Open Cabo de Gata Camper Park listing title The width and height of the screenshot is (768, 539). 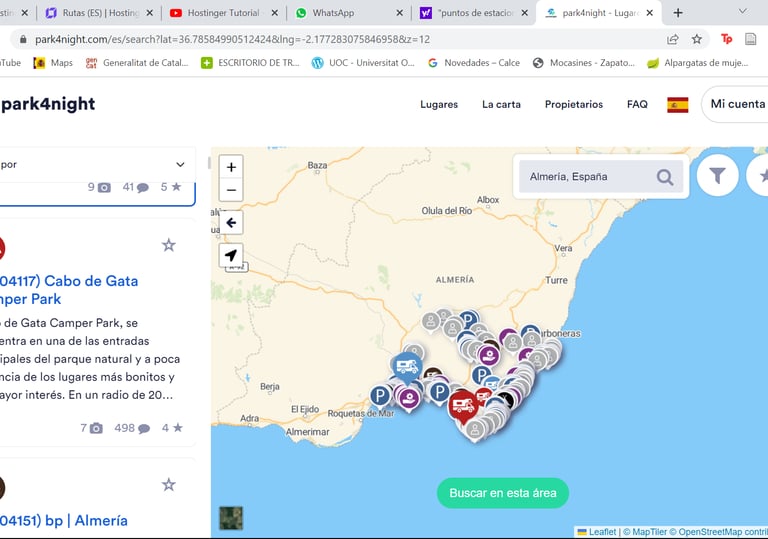click(x=69, y=290)
